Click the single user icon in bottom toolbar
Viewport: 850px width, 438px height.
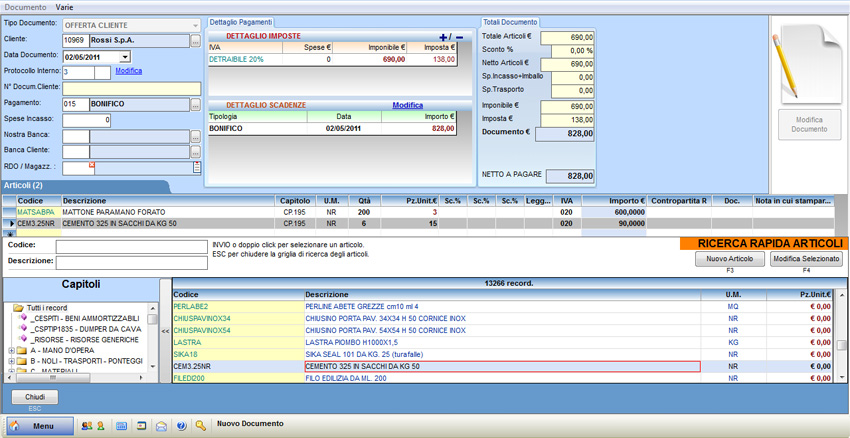[x=101, y=426]
